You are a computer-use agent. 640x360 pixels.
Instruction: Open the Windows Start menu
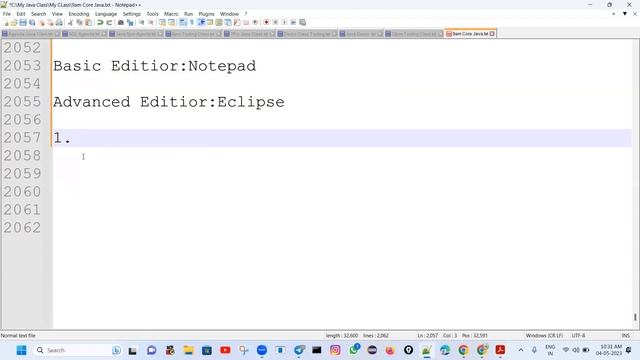(21, 350)
